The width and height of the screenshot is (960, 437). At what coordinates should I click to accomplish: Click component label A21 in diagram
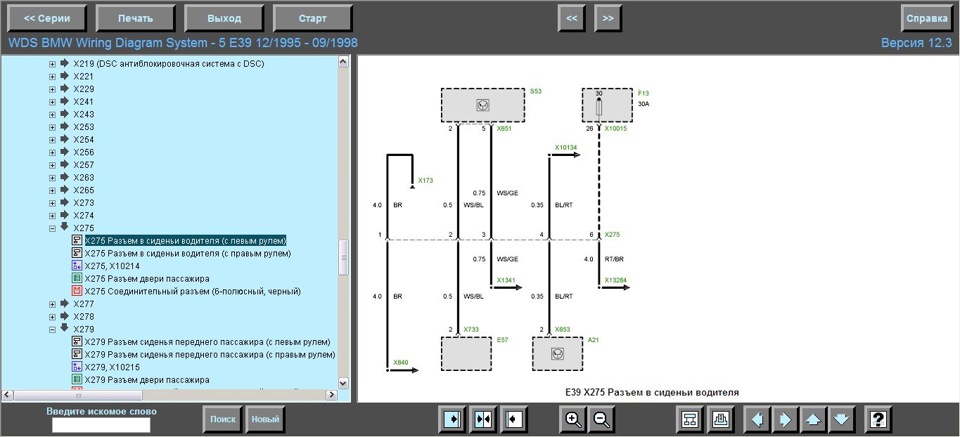click(x=593, y=339)
